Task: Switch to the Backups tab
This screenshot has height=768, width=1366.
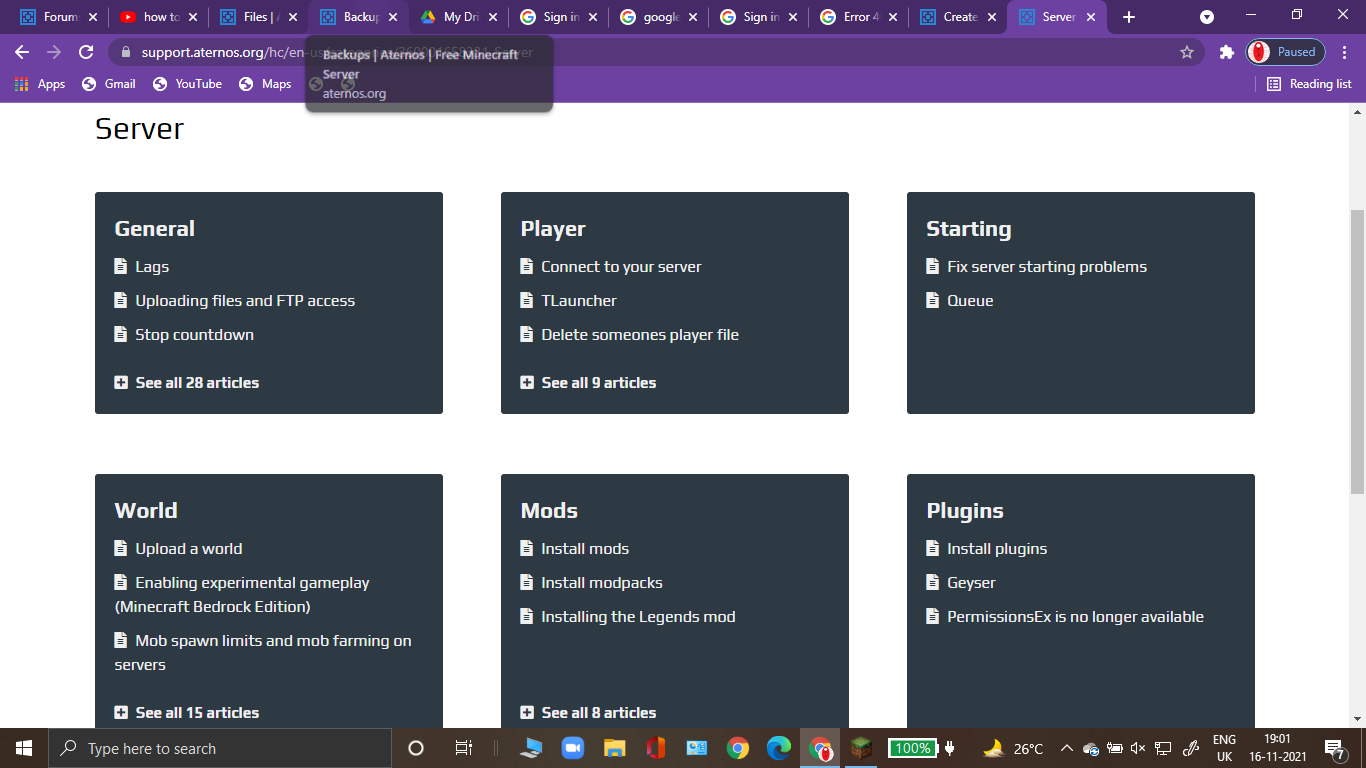Action: (x=358, y=17)
